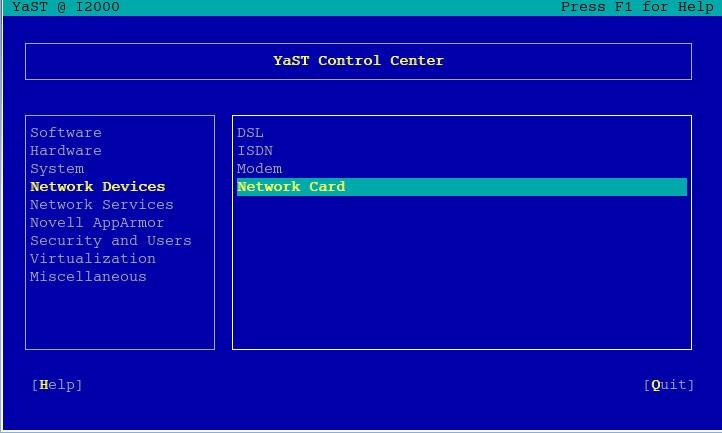Choose the System category
722x433 pixels.
click(57, 169)
